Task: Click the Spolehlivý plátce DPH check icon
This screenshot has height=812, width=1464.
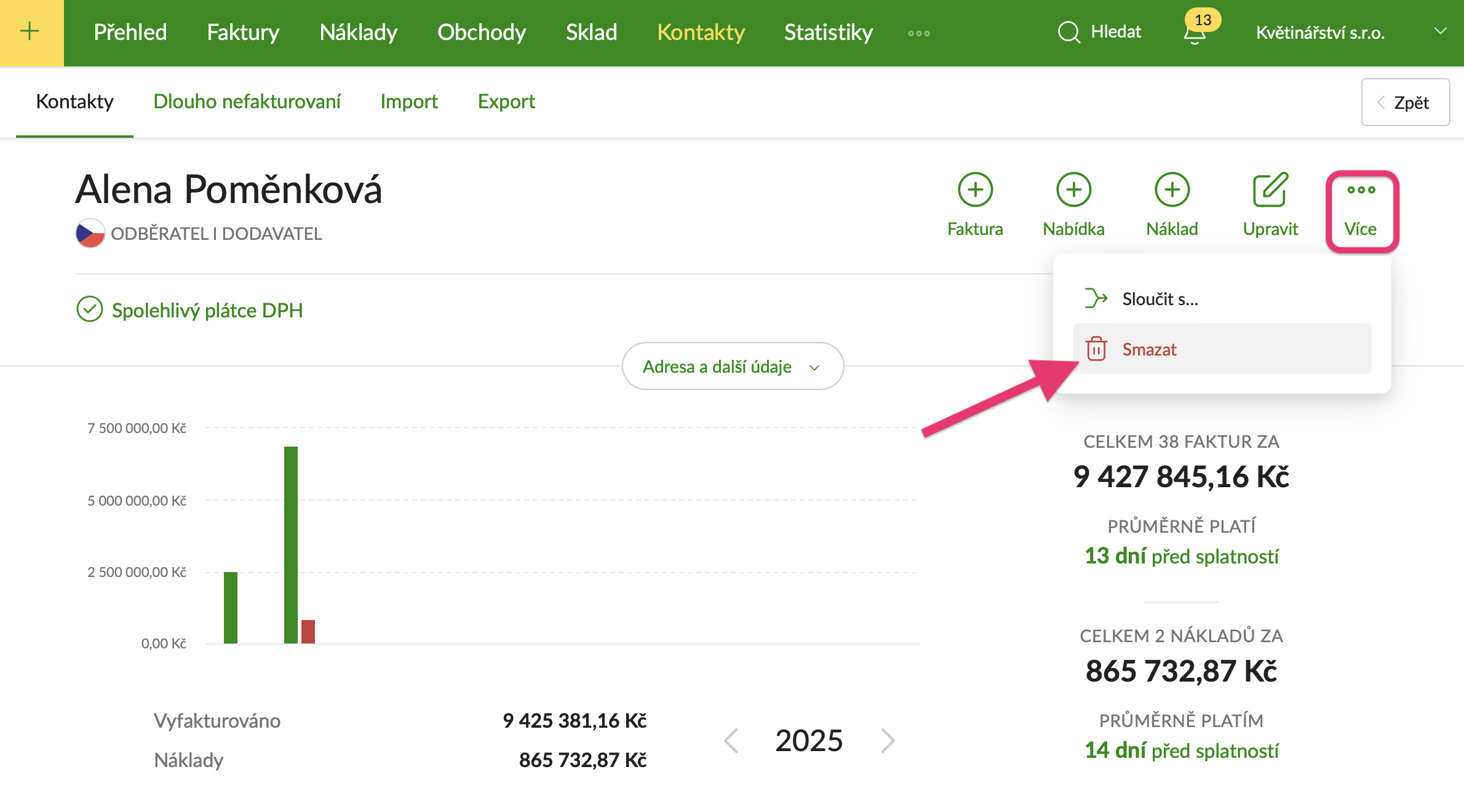Action: [x=89, y=309]
